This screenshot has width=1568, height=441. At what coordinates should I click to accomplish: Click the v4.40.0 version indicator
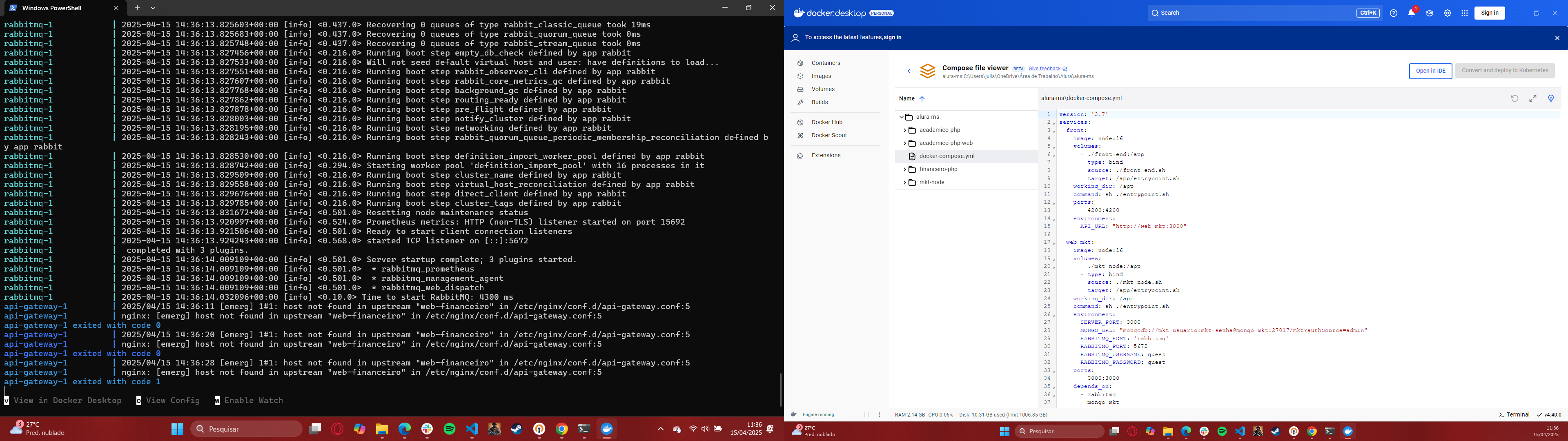[x=1549, y=415]
